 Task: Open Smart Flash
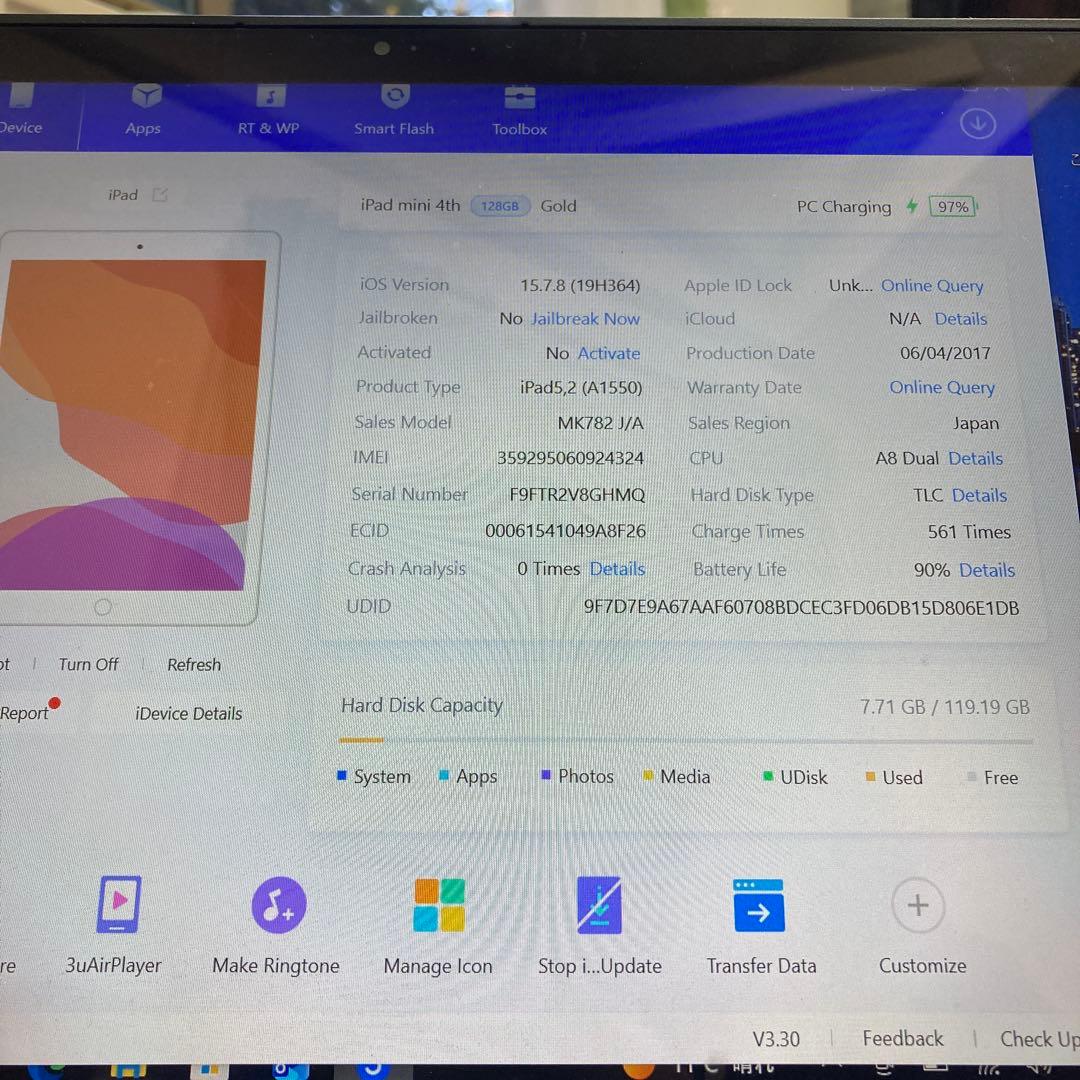click(394, 110)
